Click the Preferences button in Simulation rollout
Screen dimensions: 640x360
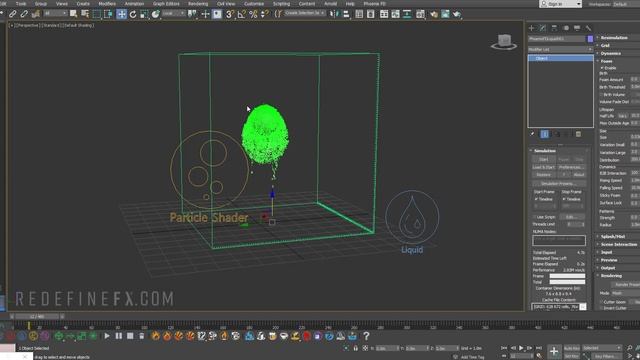(x=571, y=167)
